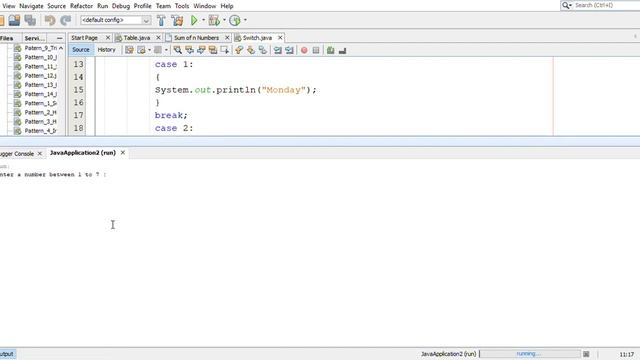Screen dimensions: 640x360
Task: Open dropdown next to Forward icon
Action: [x=166, y=50]
